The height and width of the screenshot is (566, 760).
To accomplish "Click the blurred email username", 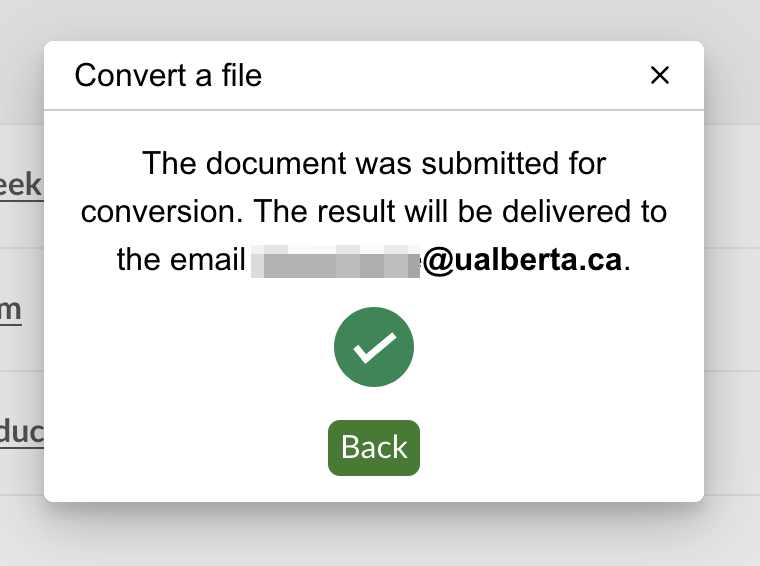I will coord(336,261).
